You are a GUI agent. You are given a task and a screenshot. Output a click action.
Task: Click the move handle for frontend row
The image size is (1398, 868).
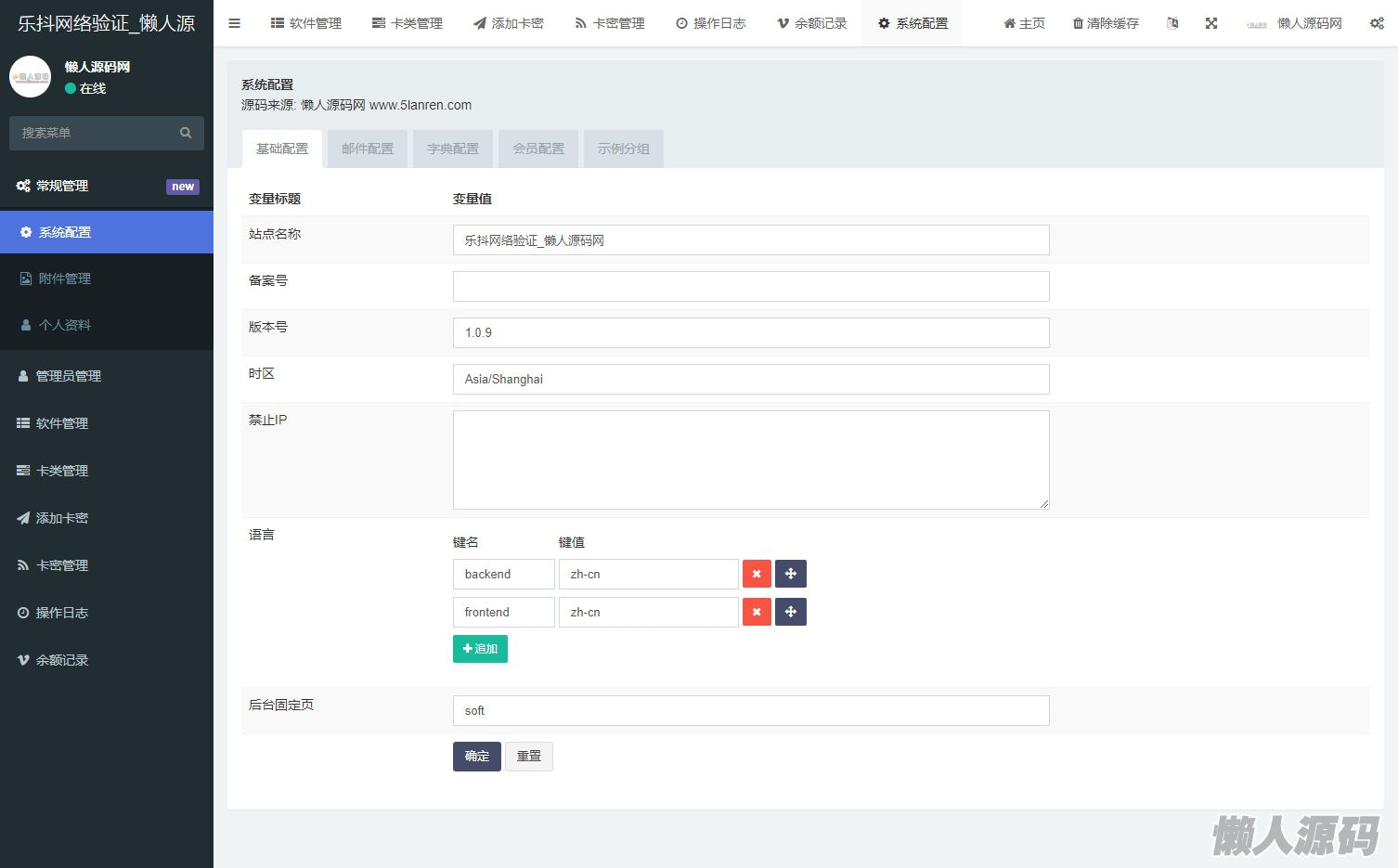pos(791,612)
